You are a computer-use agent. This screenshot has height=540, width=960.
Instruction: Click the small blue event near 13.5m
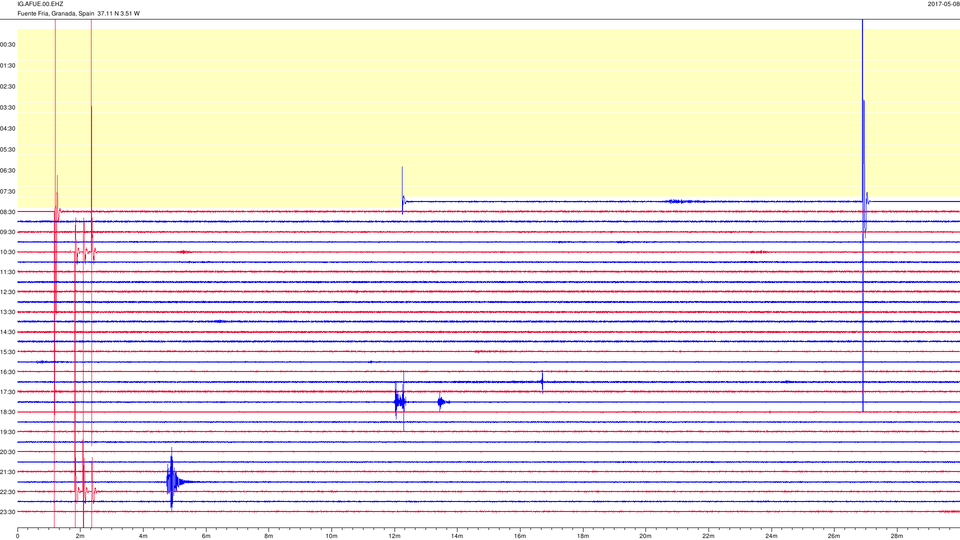point(442,402)
